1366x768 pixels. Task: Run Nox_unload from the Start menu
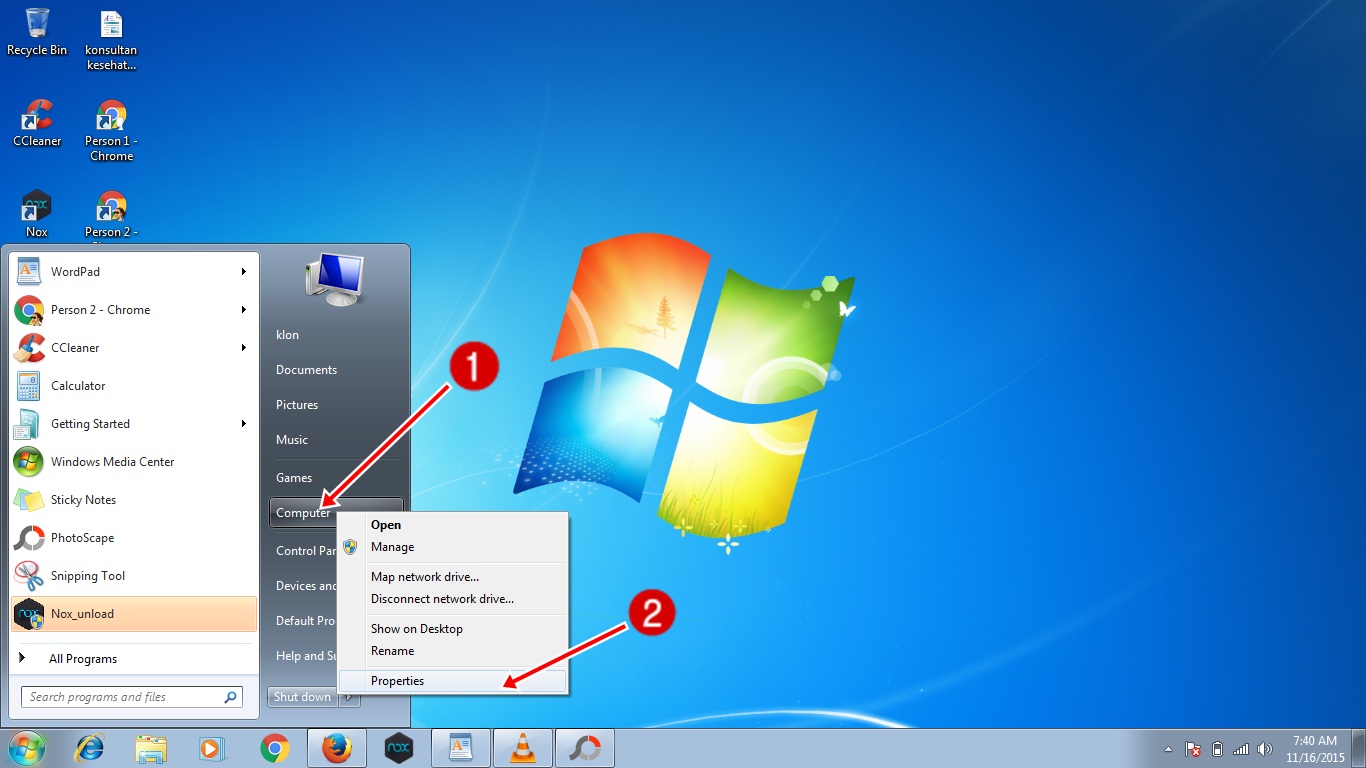tap(133, 614)
